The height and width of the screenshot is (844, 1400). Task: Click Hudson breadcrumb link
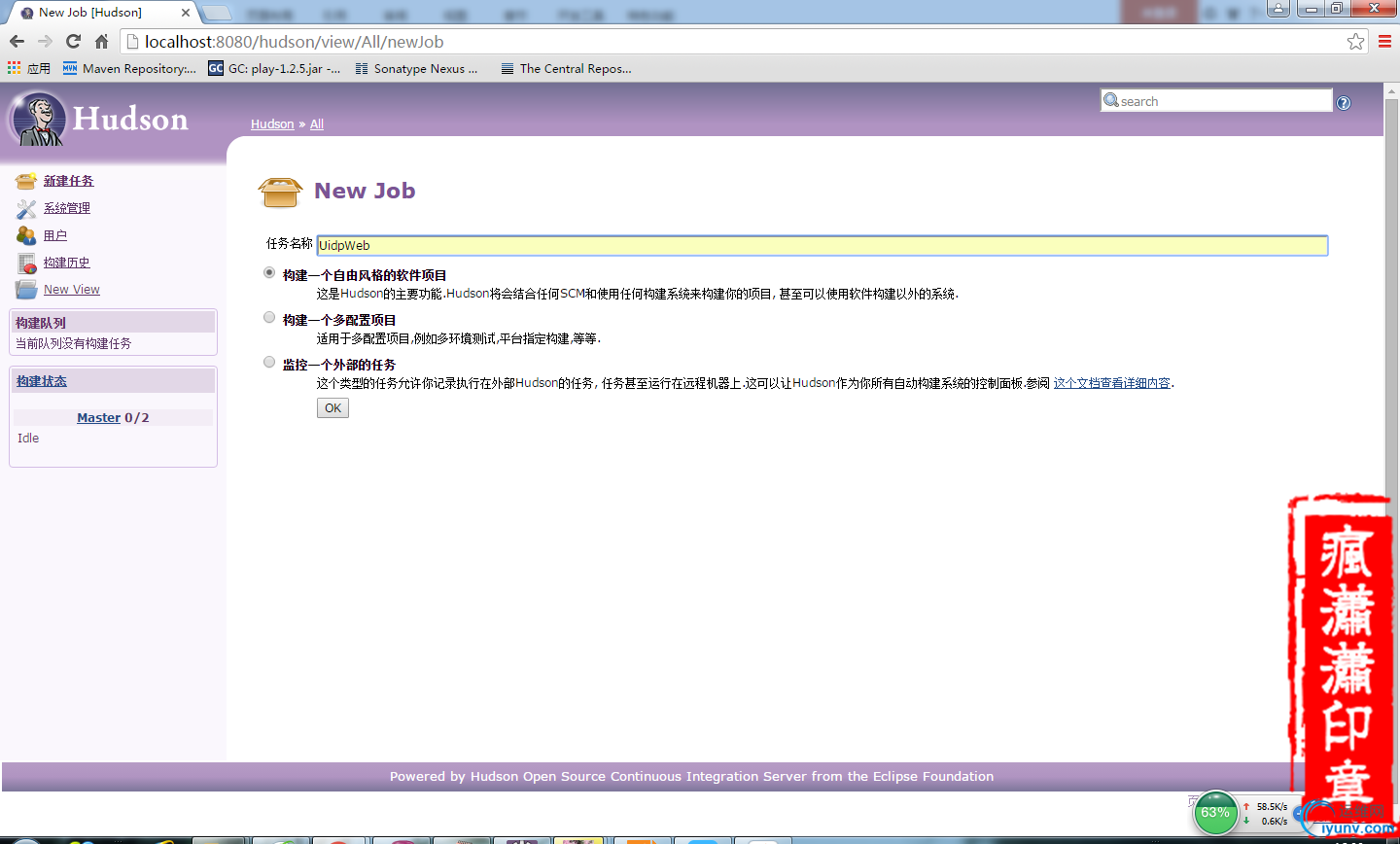pyautogui.click(x=272, y=124)
